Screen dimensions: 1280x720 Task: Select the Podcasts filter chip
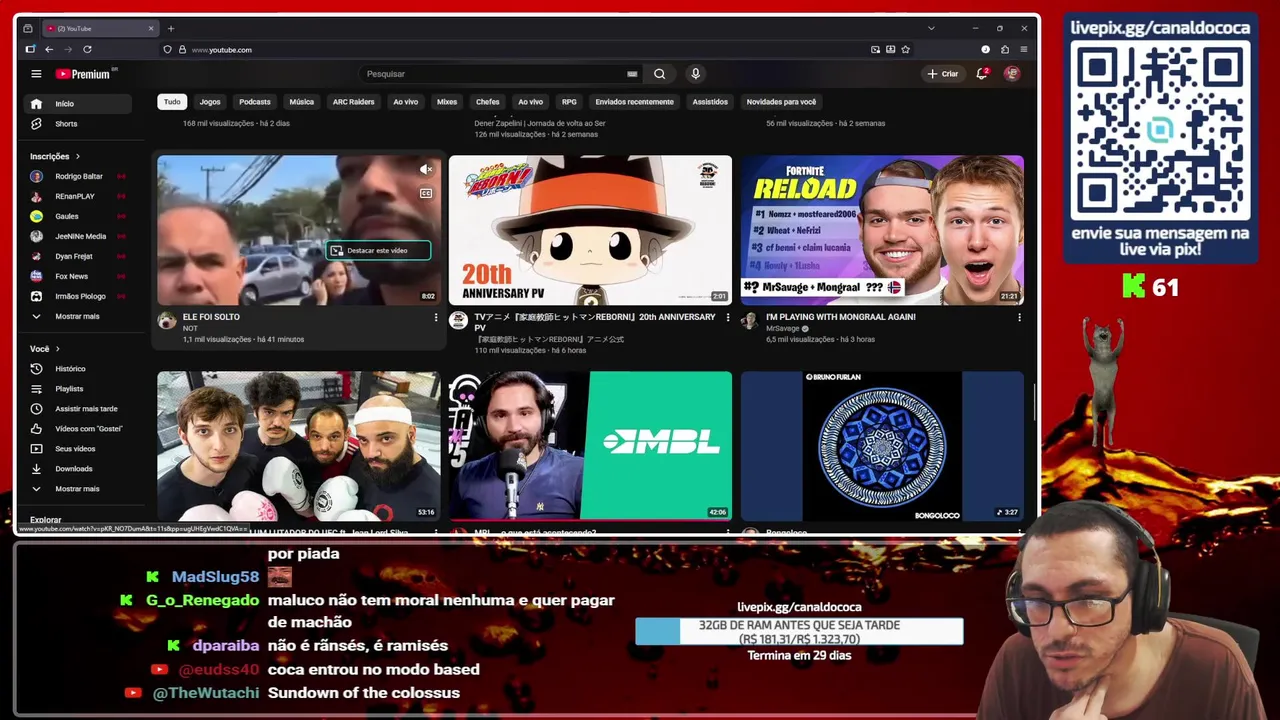tap(255, 102)
